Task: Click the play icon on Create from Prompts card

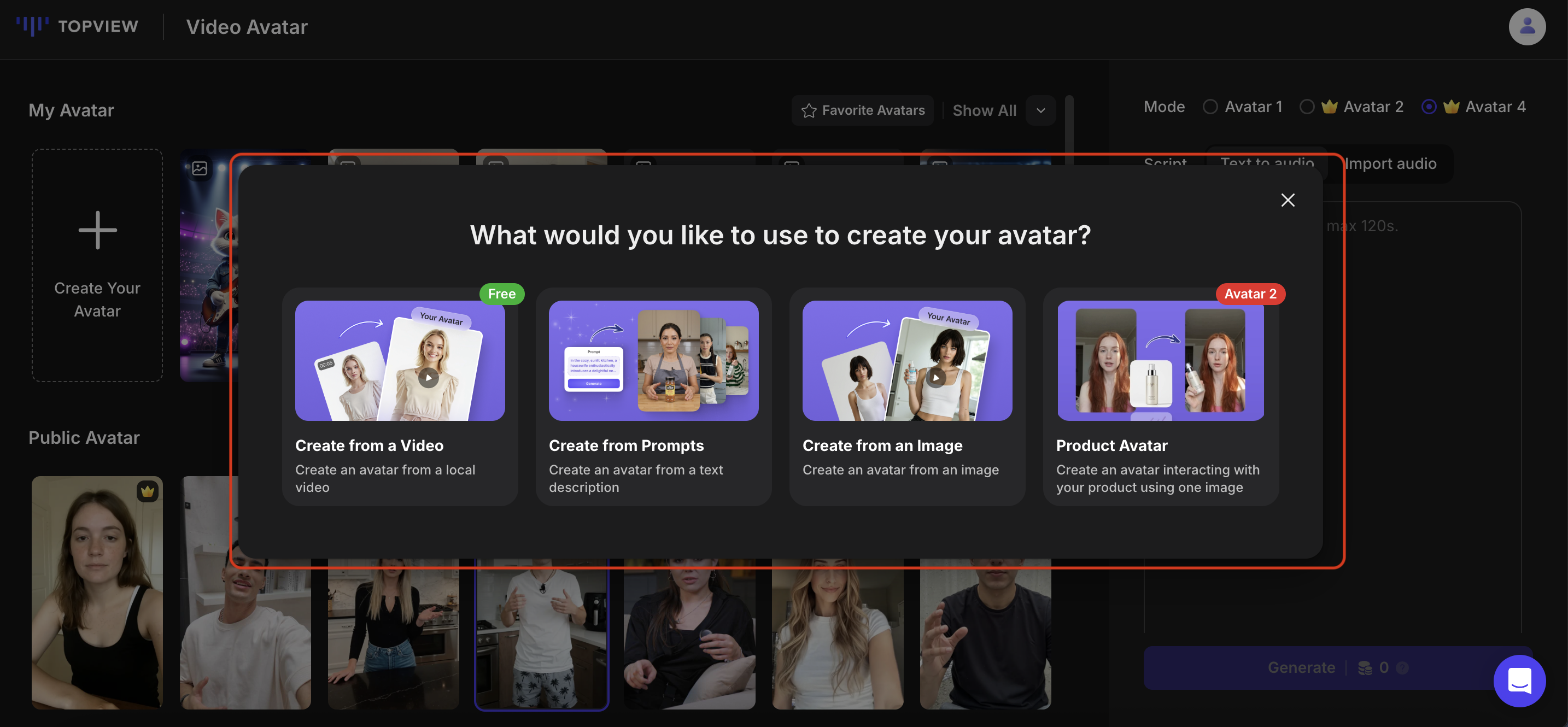Action: coord(682,377)
